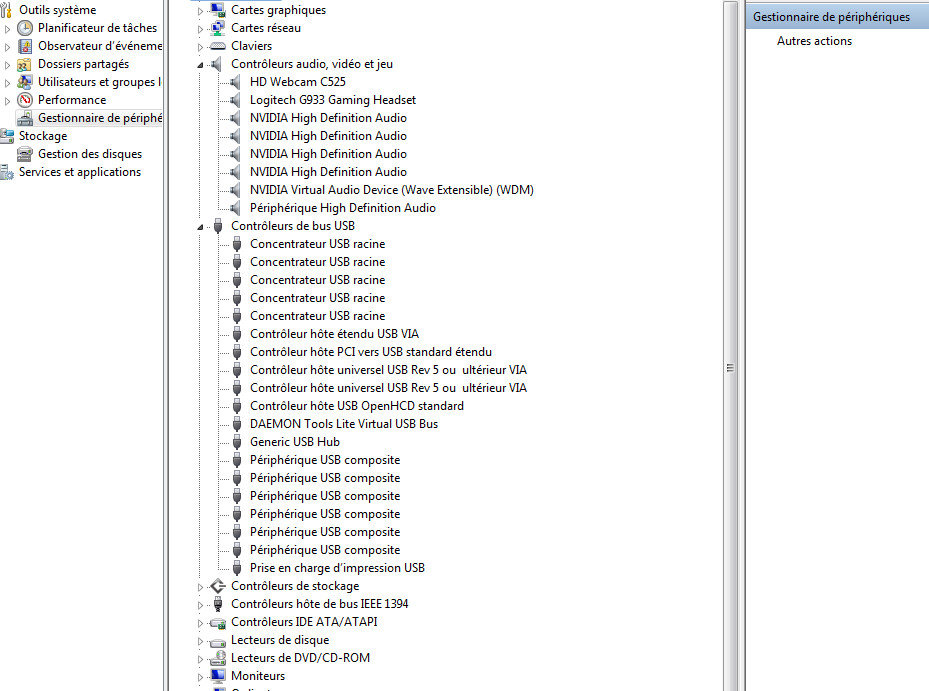Click the IEEE 1394 controllers icon
Image resolution: width=929 pixels, height=691 pixels.
point(218,604)
